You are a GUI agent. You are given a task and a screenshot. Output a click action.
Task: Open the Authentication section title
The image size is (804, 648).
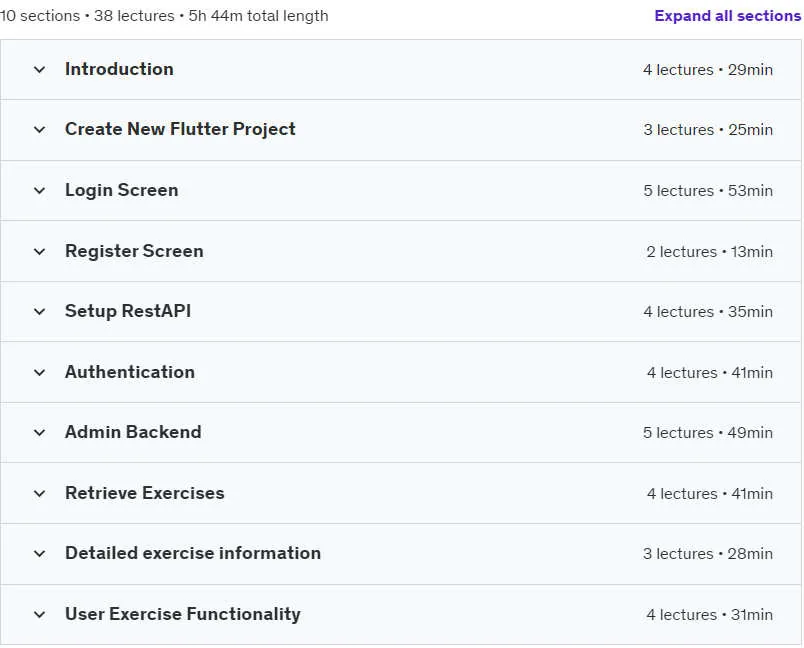tap(130, 372)
